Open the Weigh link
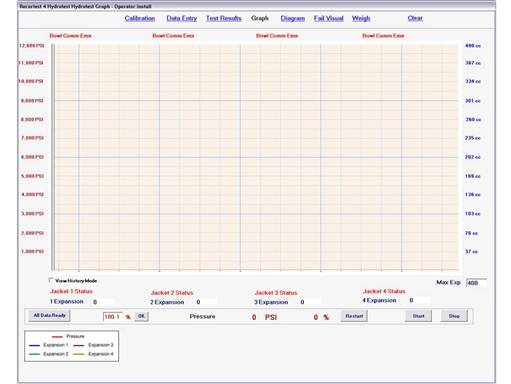 (x=361, y=18)
